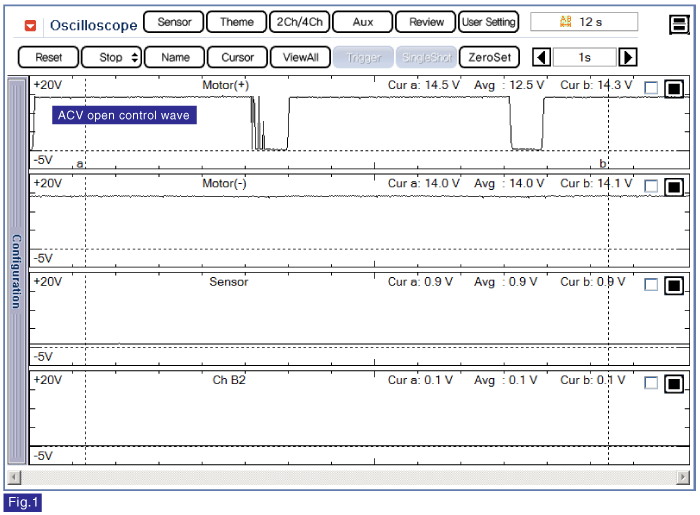Click the 1s time base field

tap(584, 57)
